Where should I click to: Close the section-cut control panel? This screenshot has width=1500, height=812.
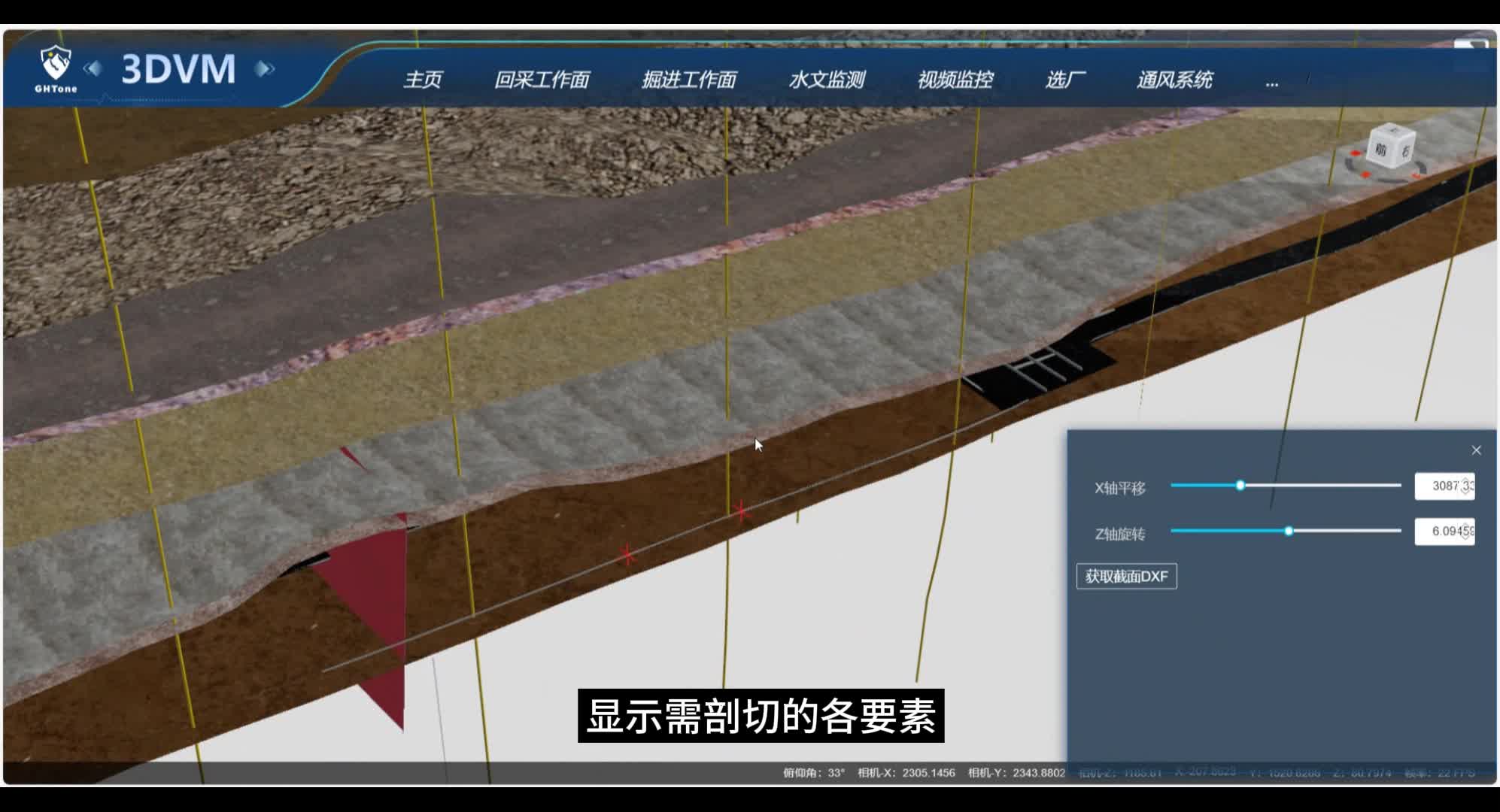tap(1476, 450)
